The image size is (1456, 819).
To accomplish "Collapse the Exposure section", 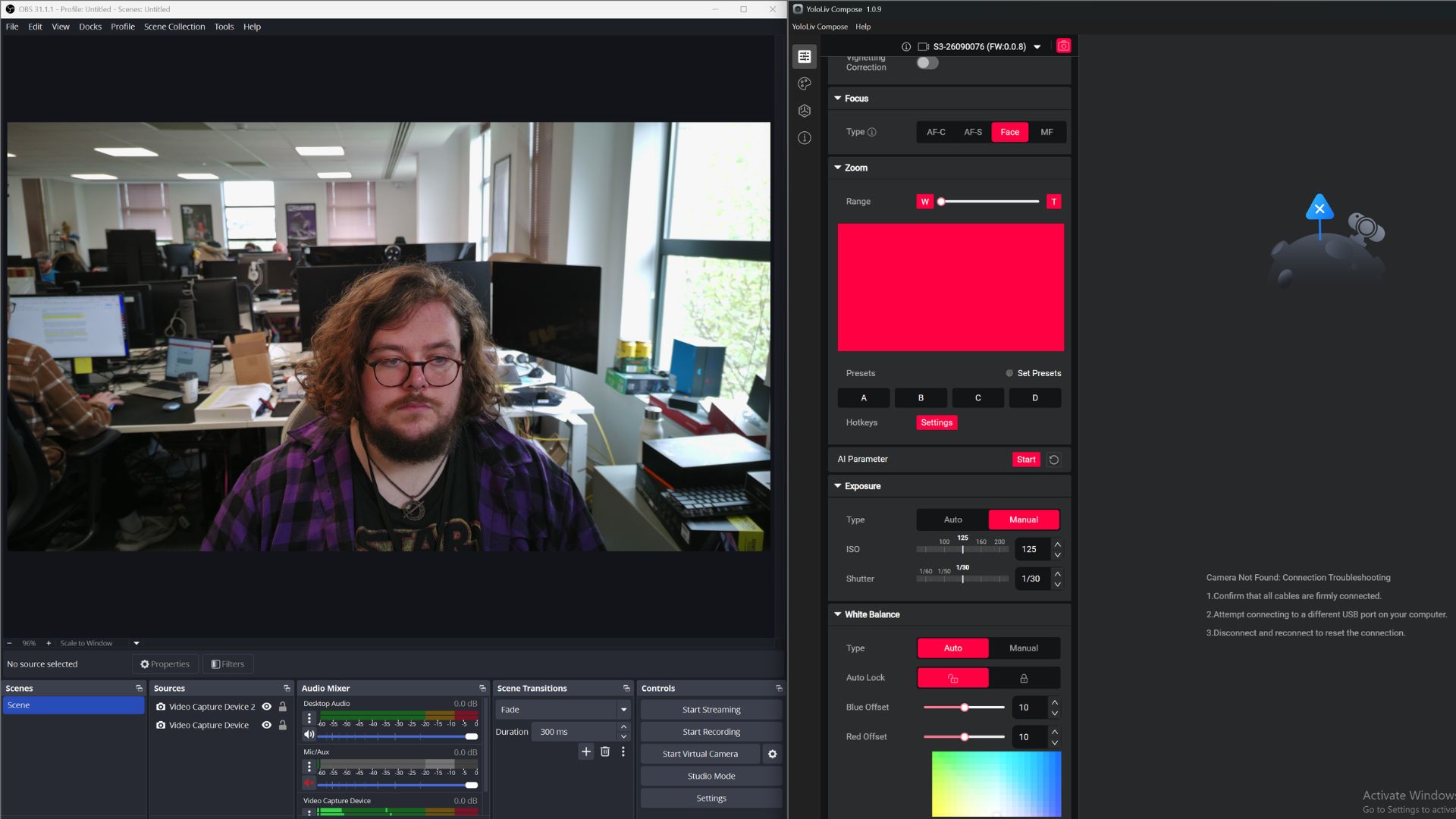I will coord(838,486).
